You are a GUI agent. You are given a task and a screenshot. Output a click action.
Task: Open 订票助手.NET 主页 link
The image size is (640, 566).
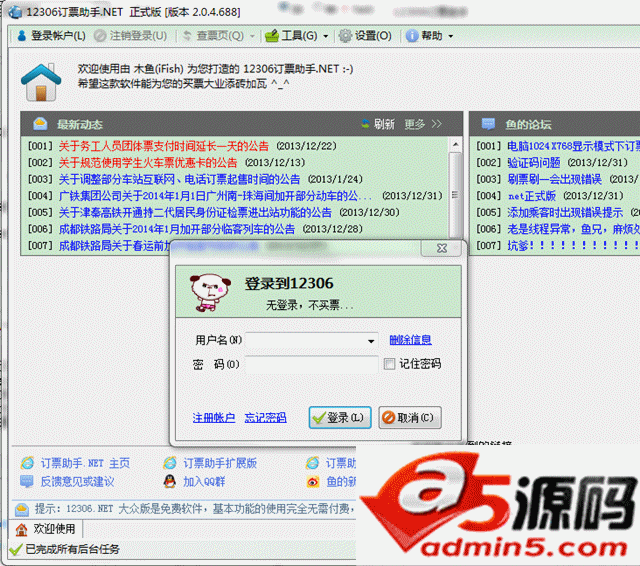click(x=85, y=463)
